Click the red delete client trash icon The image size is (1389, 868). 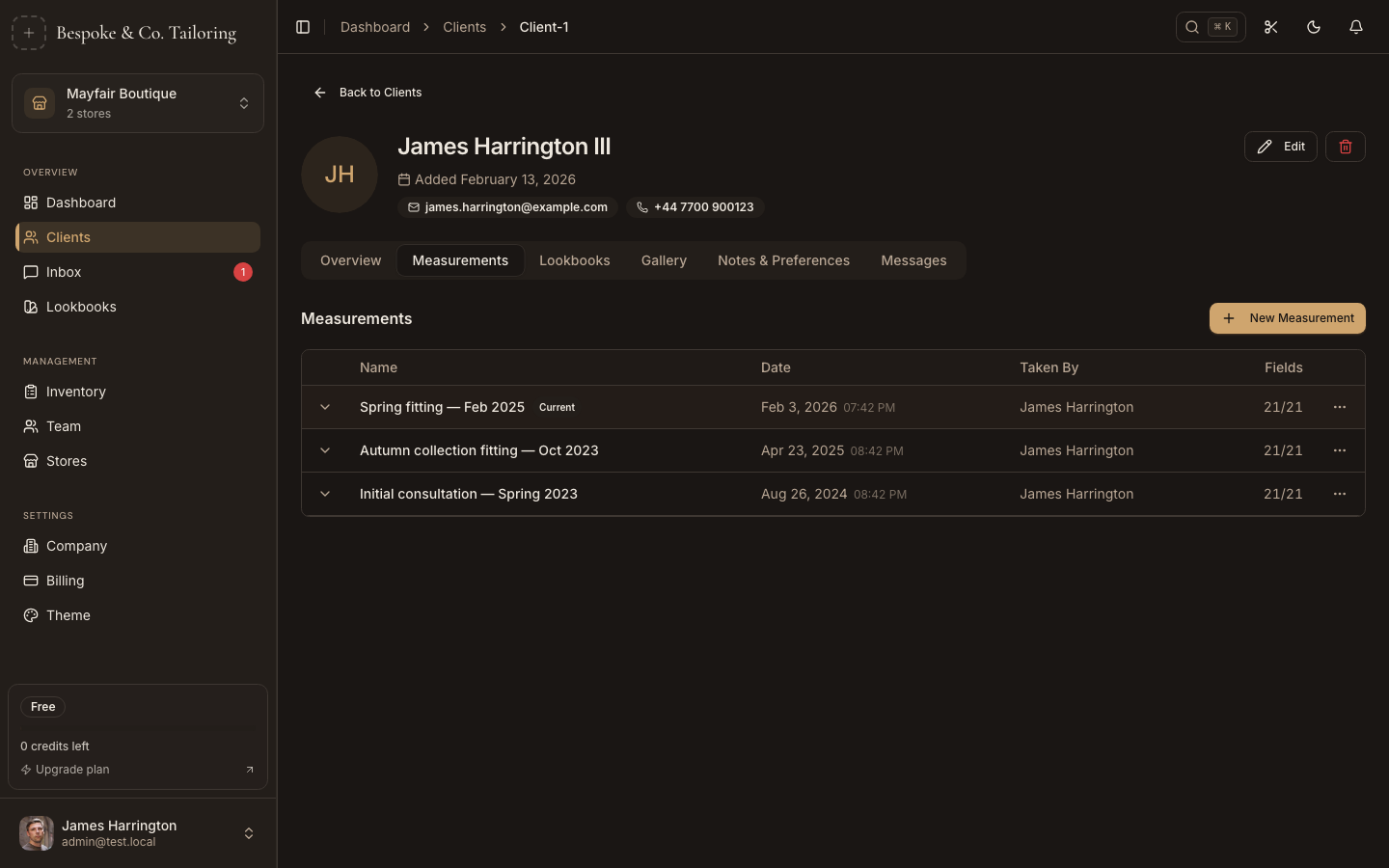point(1345,147)
